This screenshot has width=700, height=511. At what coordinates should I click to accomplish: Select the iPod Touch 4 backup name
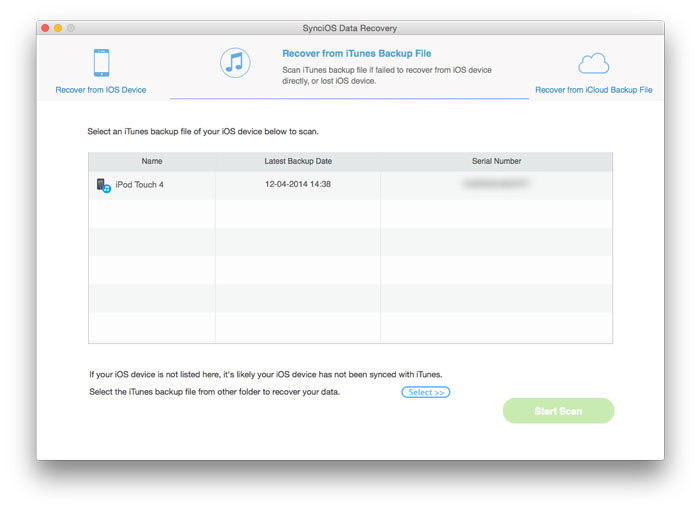pyautogui.click(x=139, y=184)
